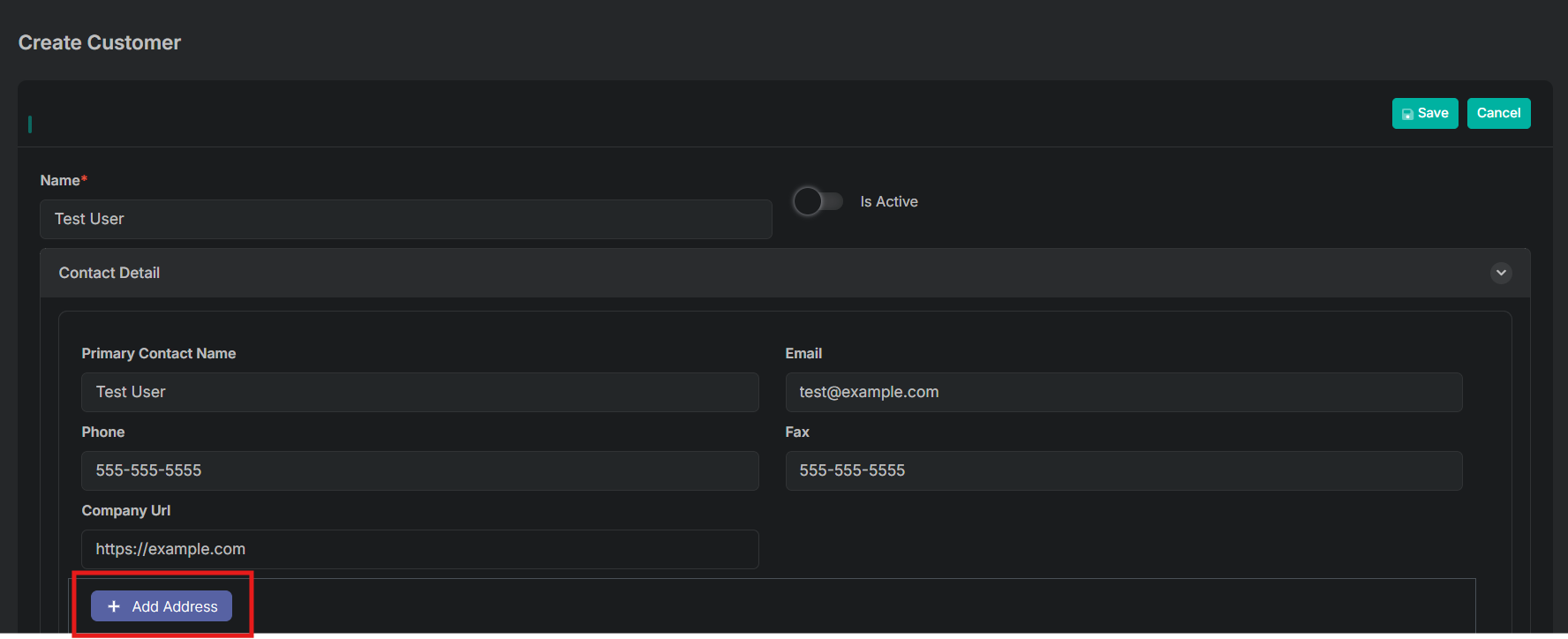1568x639 pixels.
Task: Click the Is Active label
Action: point(889,201)
